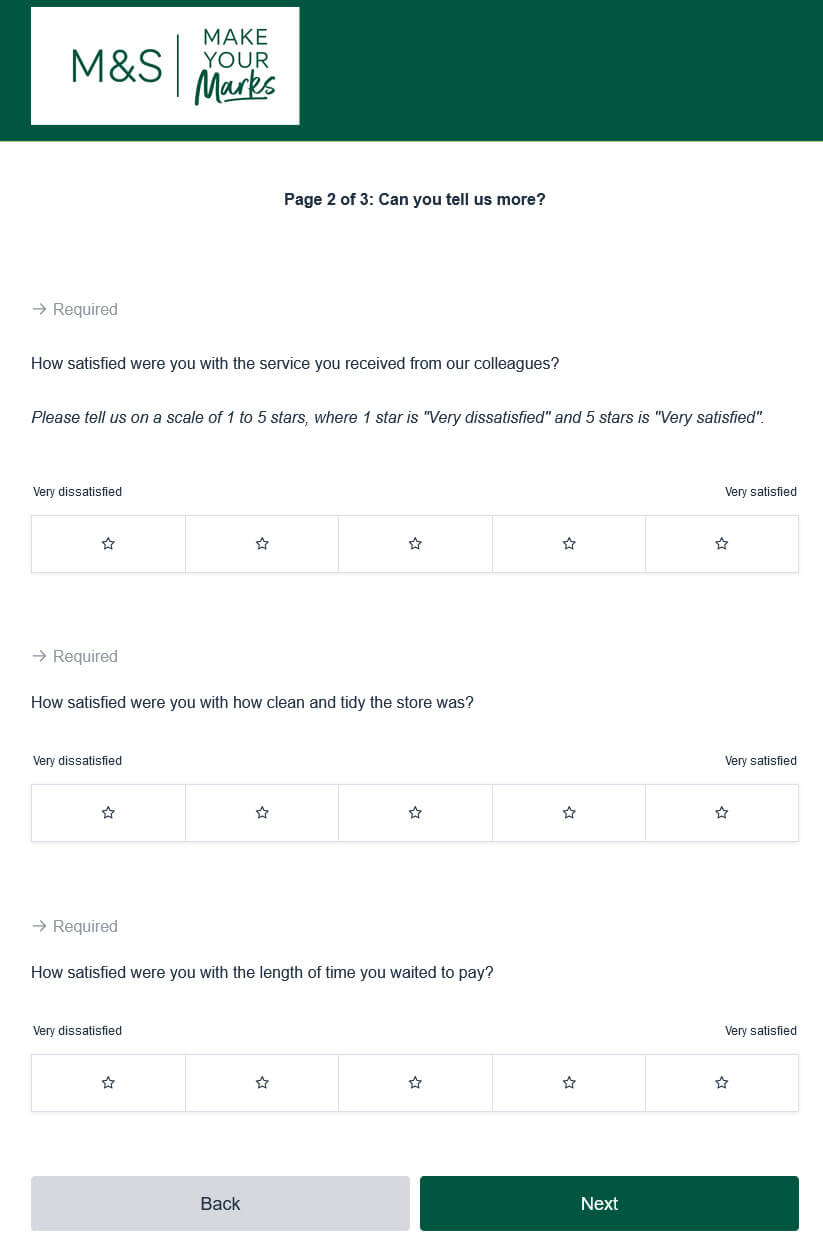
Task: Select 4 stars for waiting time satisfaction
Action: click(x=568, y=1082)
